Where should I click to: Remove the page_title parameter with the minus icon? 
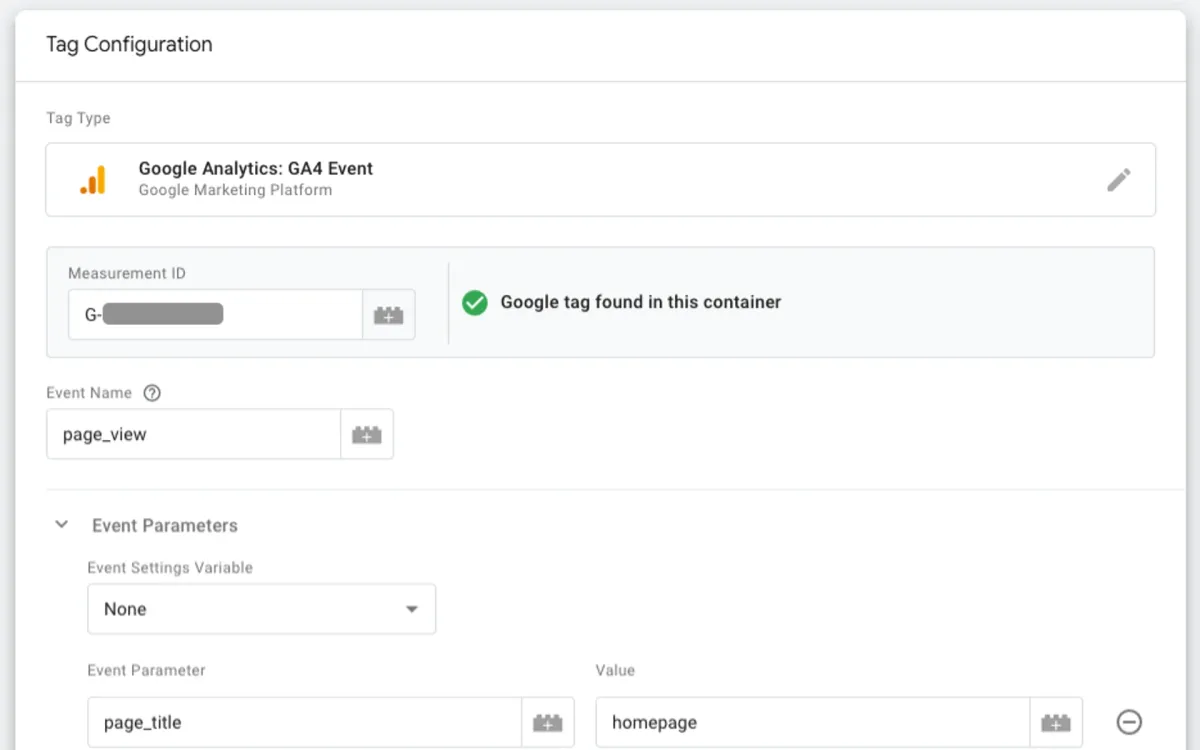pyautogui.click(x=1128, y=721)
